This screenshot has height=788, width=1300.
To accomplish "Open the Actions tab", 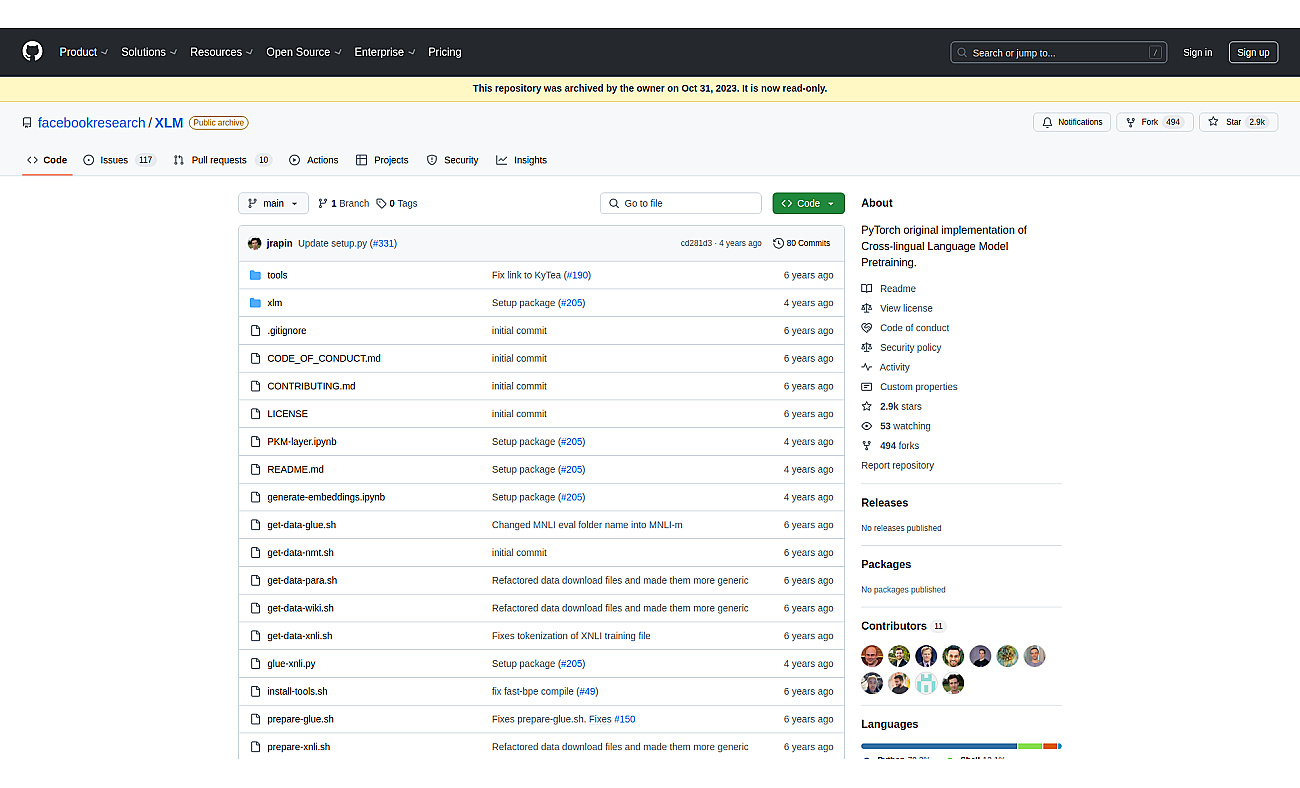I will coord(314,160).
